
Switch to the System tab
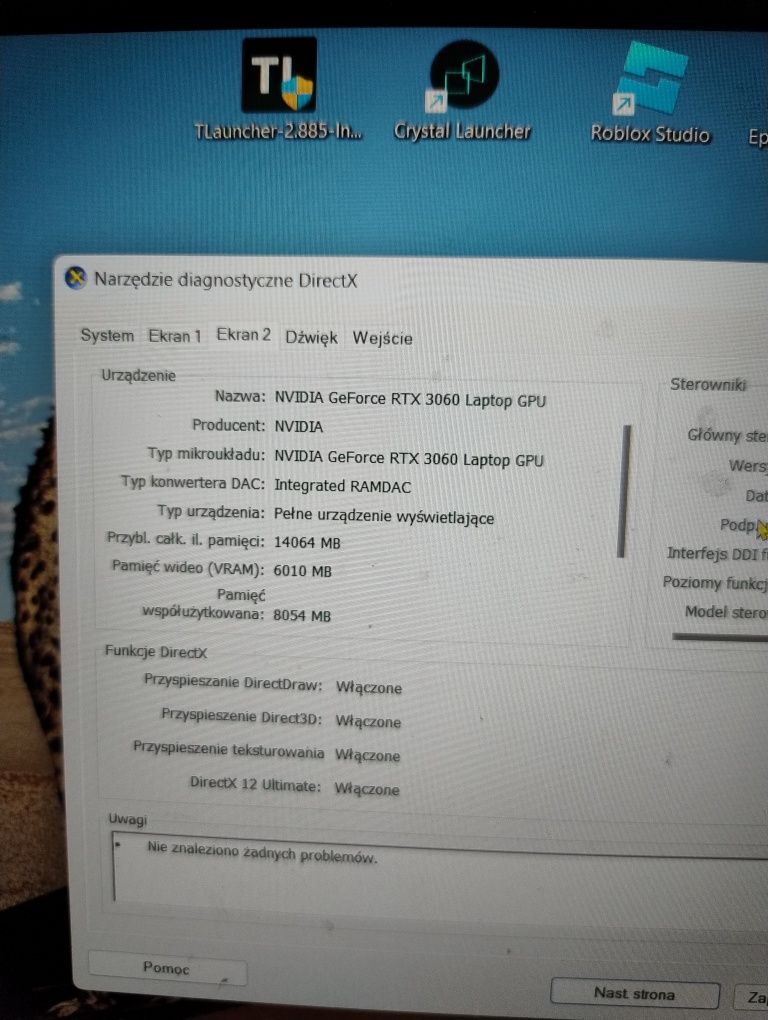coord(107,336)
